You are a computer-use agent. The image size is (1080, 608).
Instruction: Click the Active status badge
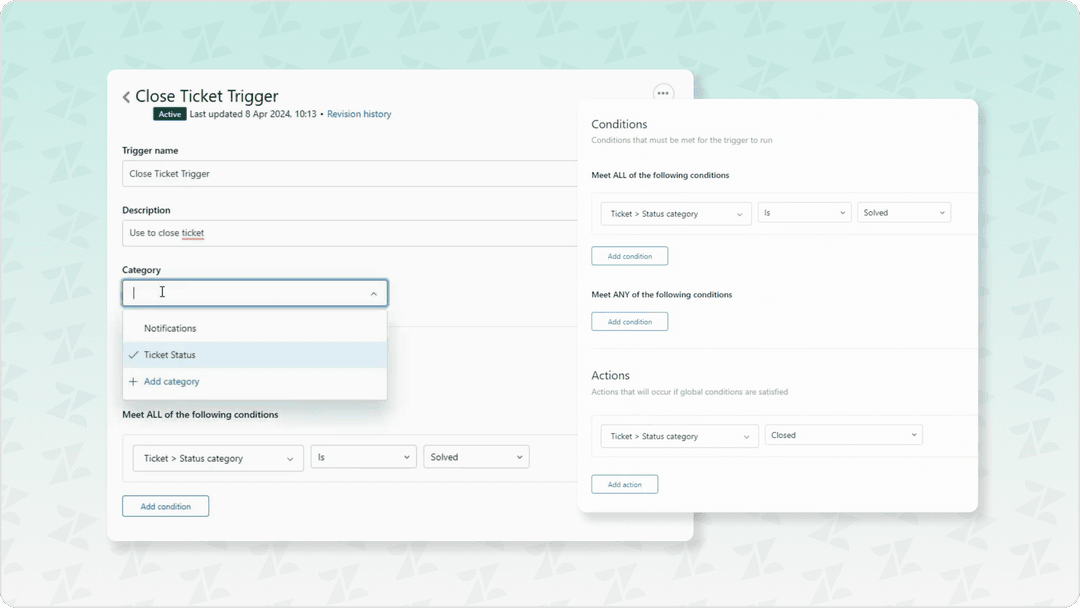point(169,114)
